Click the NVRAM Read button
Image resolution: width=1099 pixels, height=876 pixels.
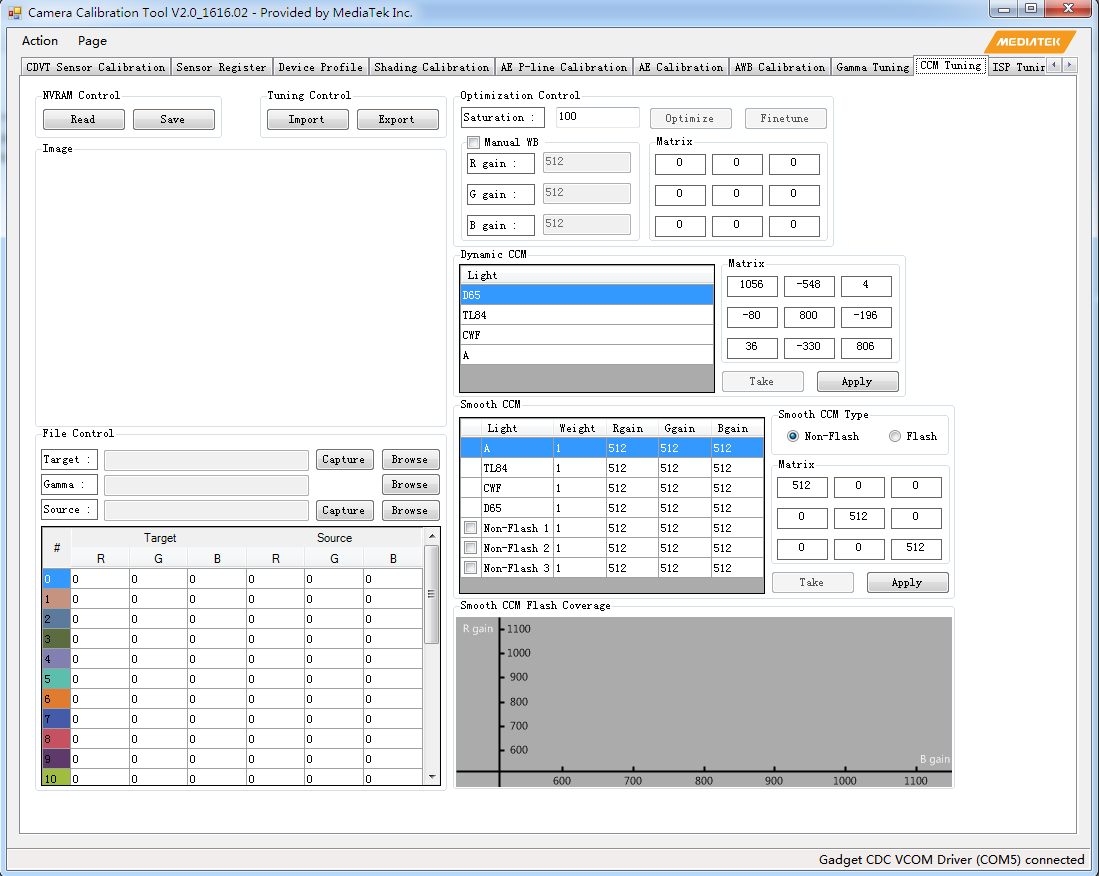click(83, 119)
